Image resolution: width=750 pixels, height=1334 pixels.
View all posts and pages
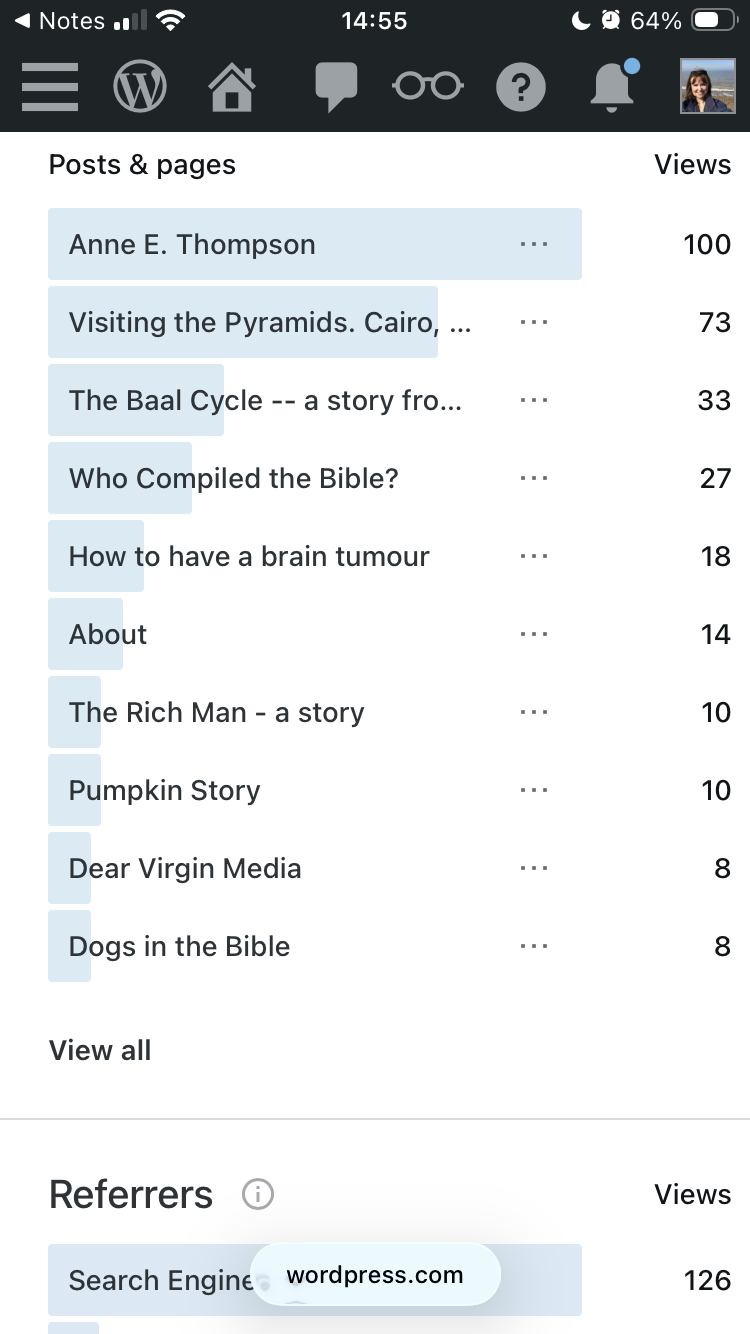tap(100, 1050)
